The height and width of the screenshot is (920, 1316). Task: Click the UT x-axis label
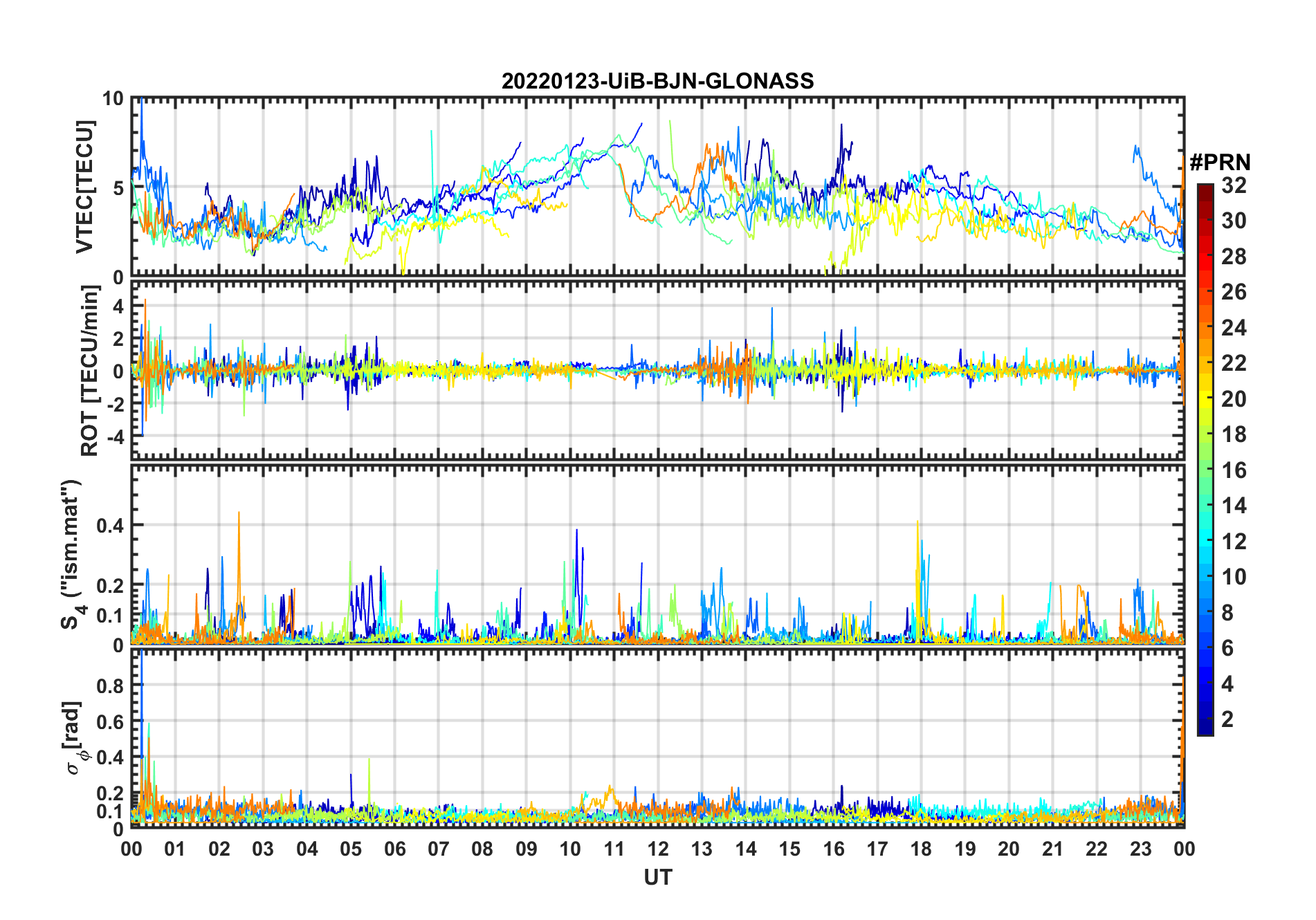657,877
